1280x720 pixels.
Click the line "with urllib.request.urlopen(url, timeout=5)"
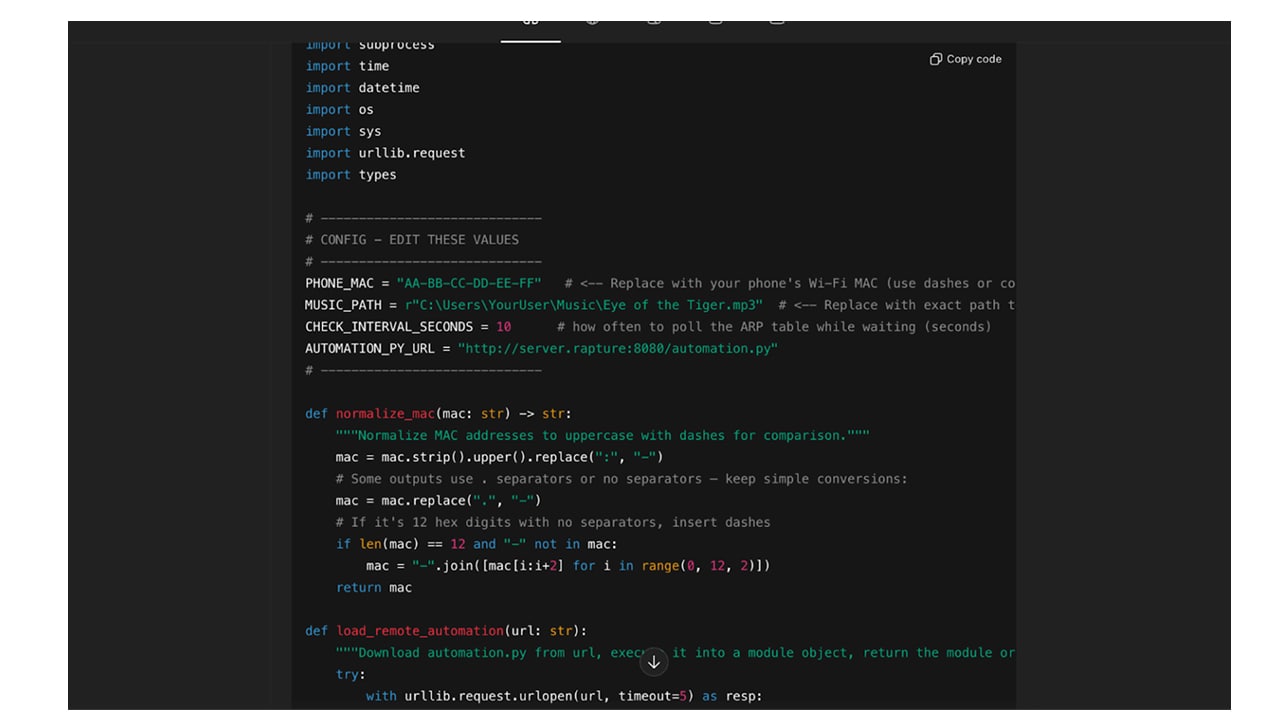[564, 696]
